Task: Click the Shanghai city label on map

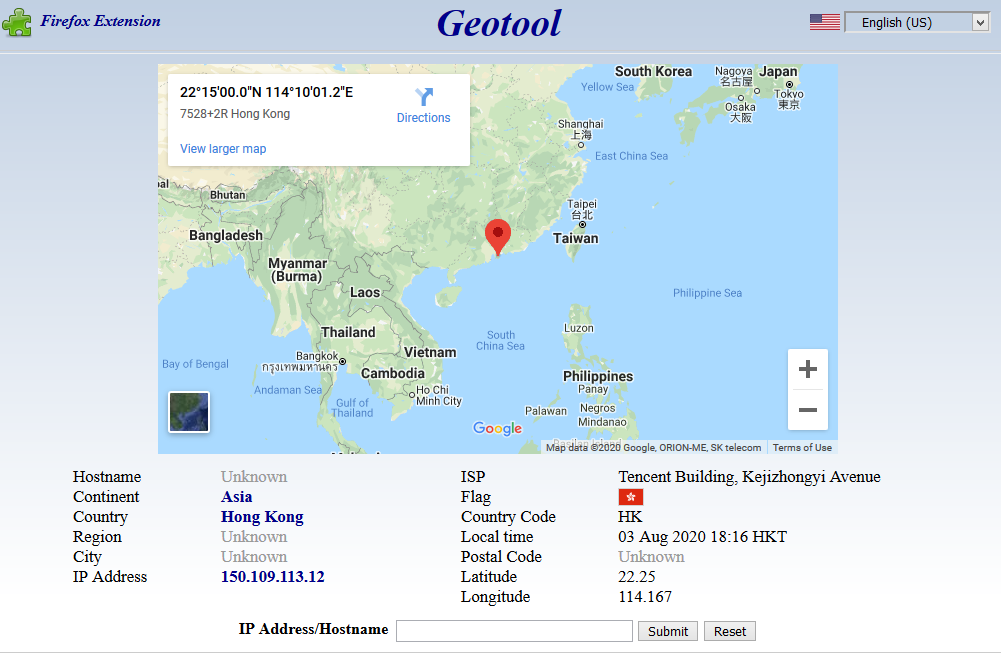Action: 580,129
